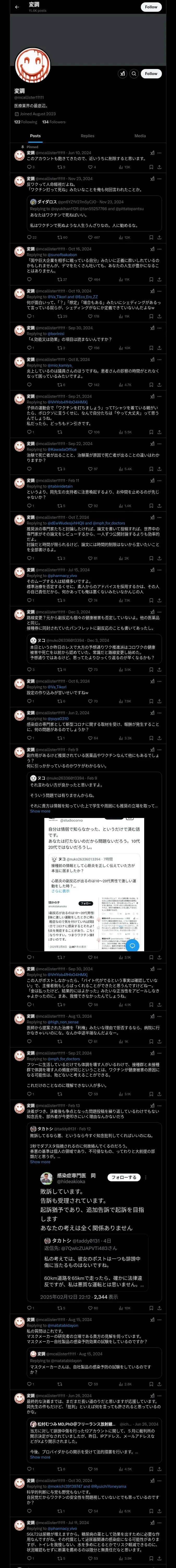Go back with the top-left arrow
This screenshot has width=176, height=1568.
(17, 7)
